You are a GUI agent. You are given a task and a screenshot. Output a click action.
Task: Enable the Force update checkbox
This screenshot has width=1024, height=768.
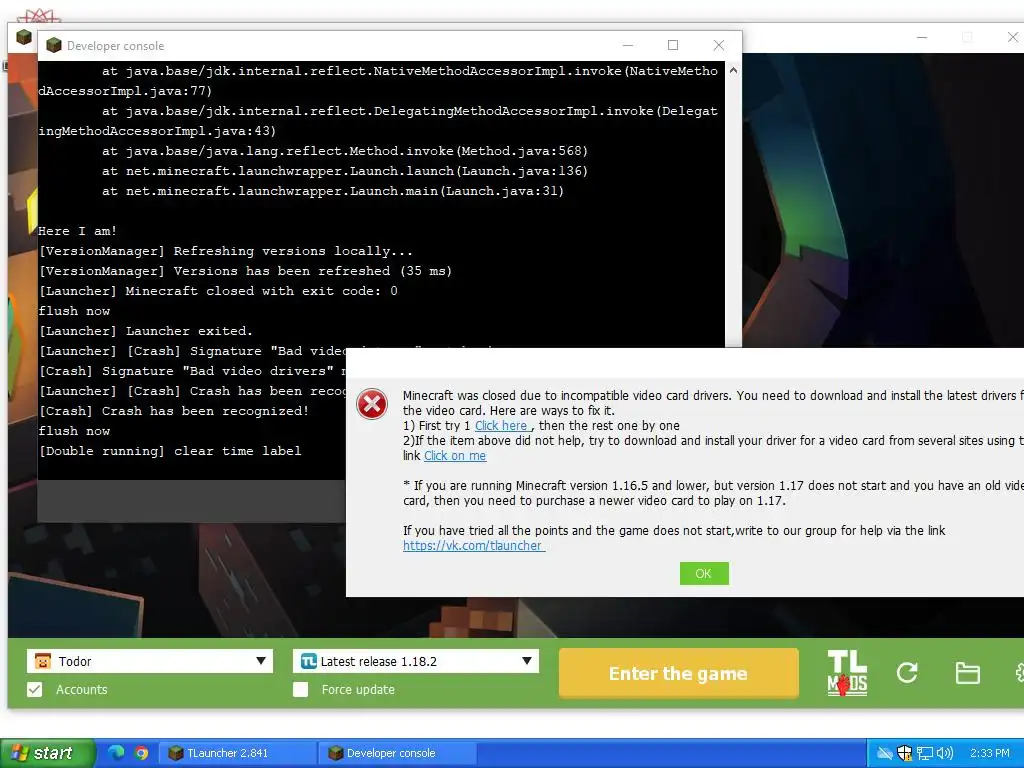click(300, 690)
